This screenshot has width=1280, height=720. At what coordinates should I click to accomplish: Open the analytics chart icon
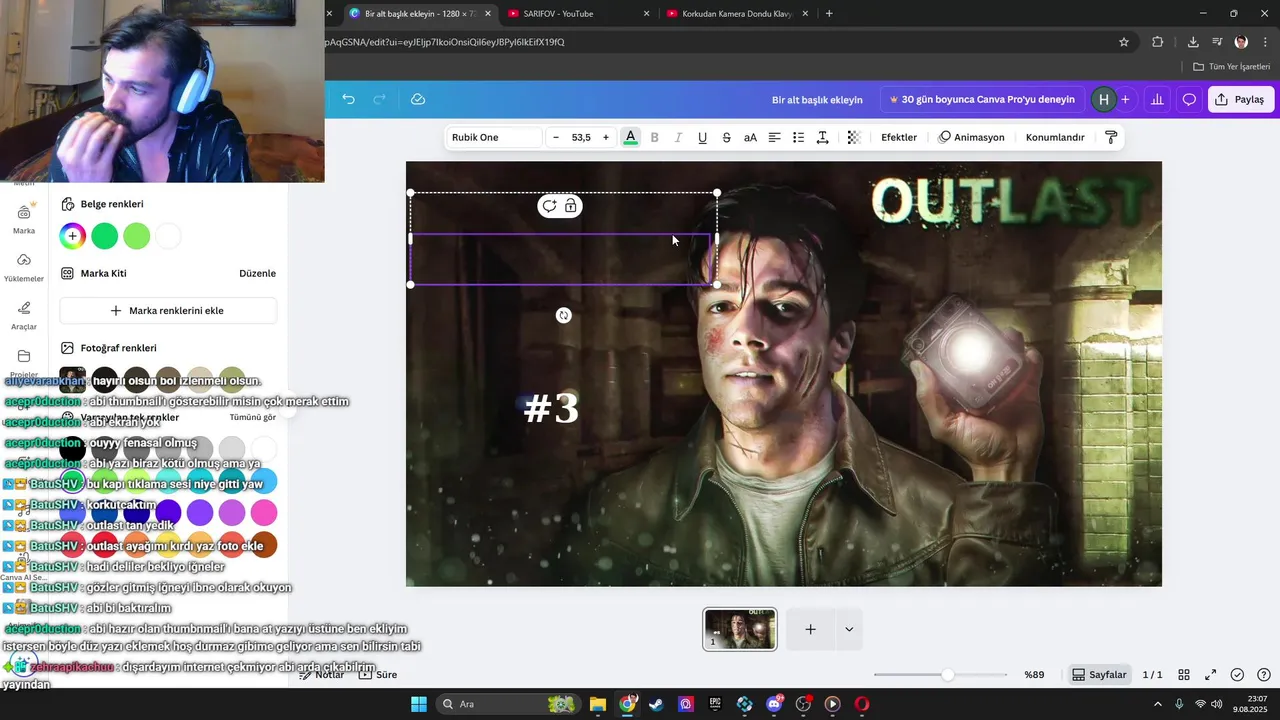pos(1157,99)
